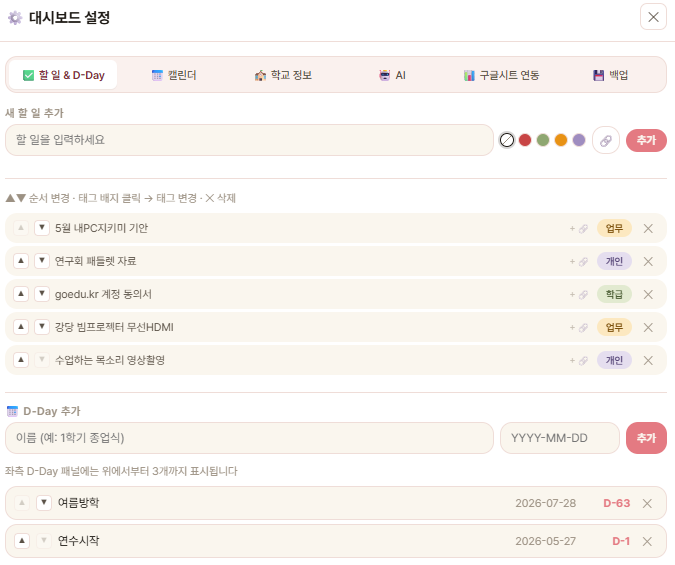Open the 캘린더 tab
This screenshot has width=675, height=565.
click(174, 75)
